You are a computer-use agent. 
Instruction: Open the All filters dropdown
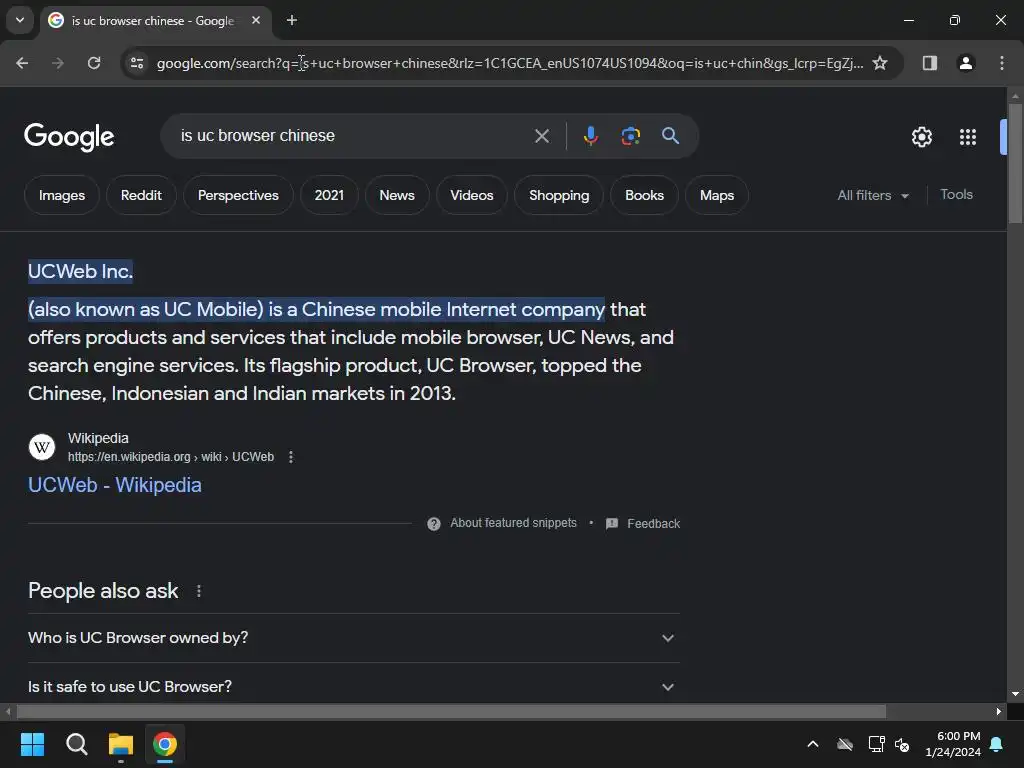pos(873,195)
